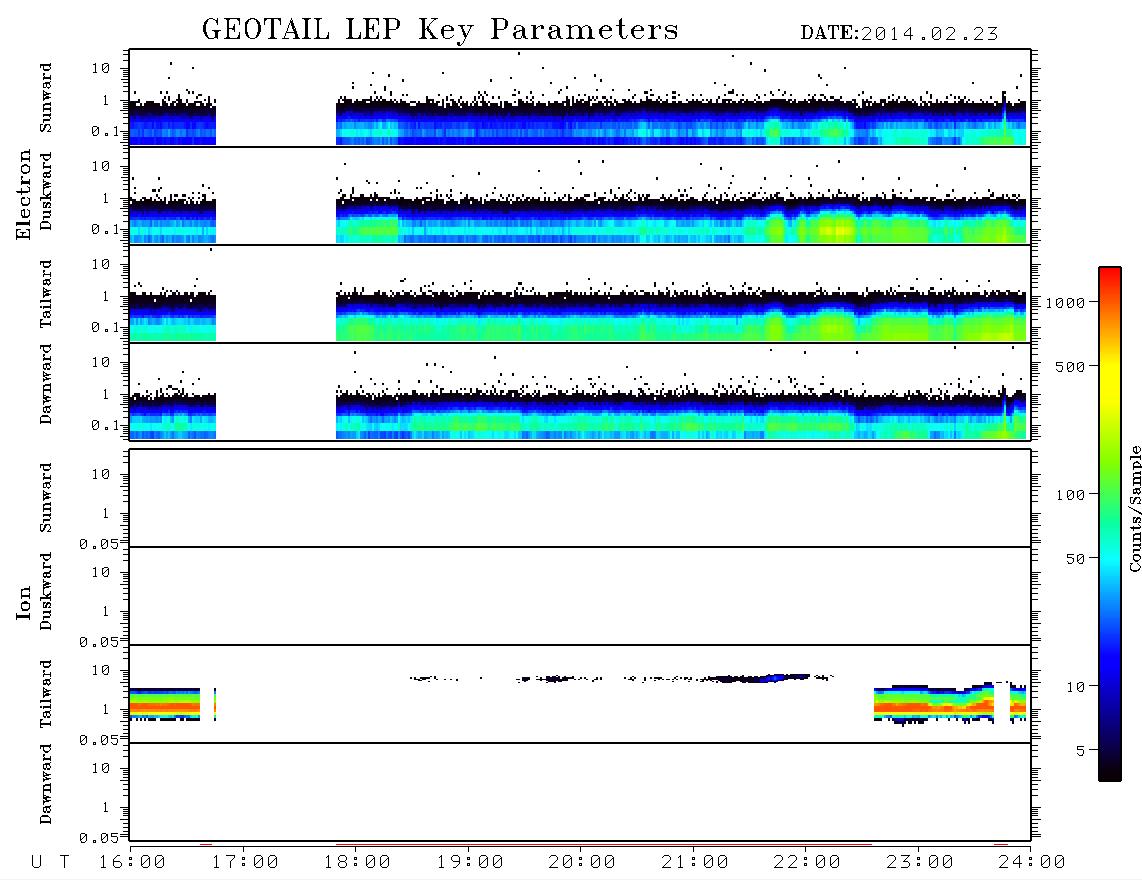Click the "21:00" time tick label
The width and height of the screenshot is (1142, 880).
695,863
